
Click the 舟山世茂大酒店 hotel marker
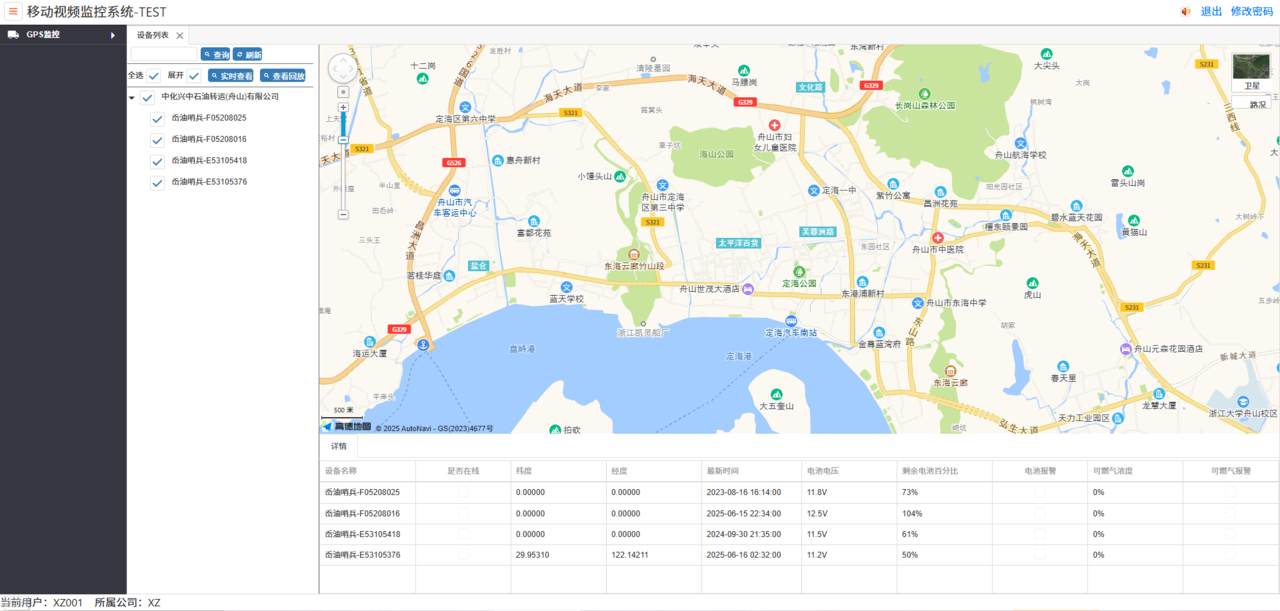(x=747, y=288)
